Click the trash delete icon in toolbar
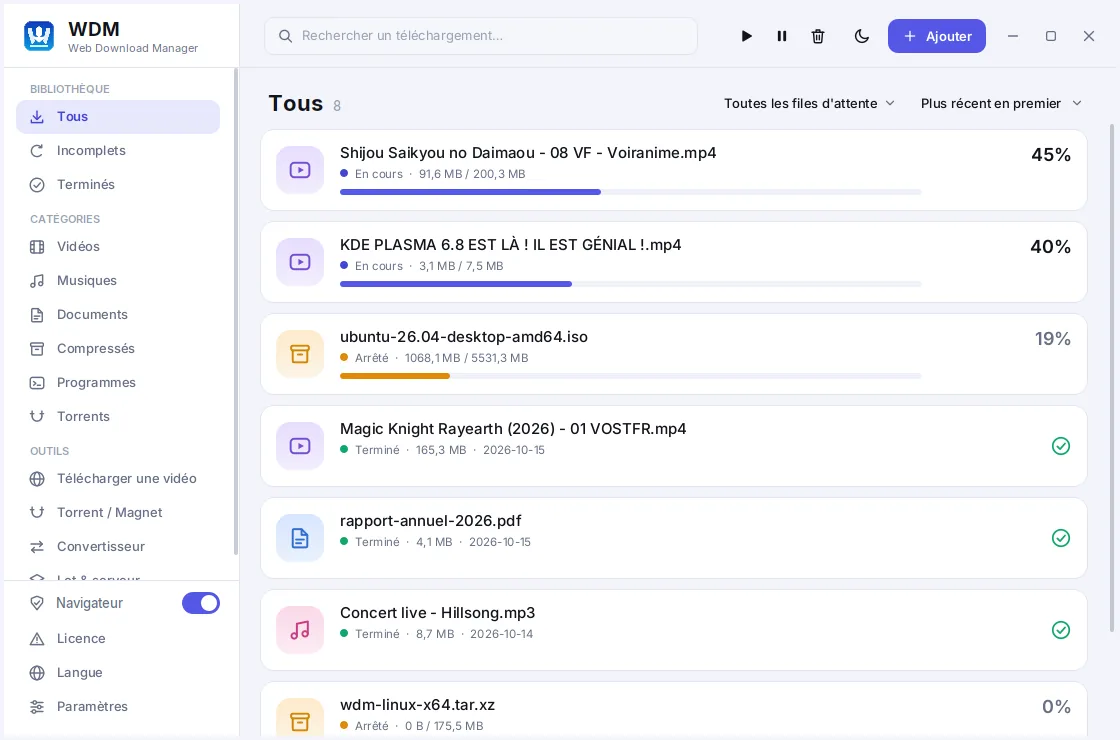The height and width of the screenshot is (740, 1120). pos(818,36)
